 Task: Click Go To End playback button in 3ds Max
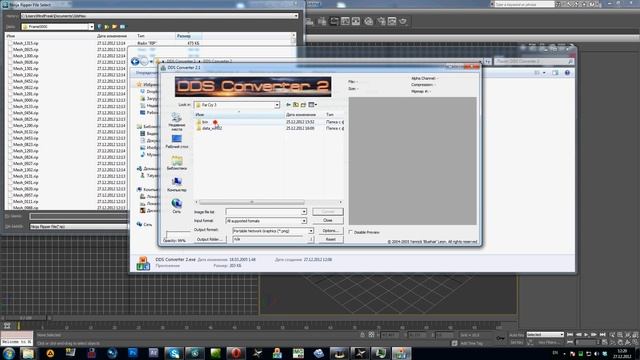pos(602,335)
